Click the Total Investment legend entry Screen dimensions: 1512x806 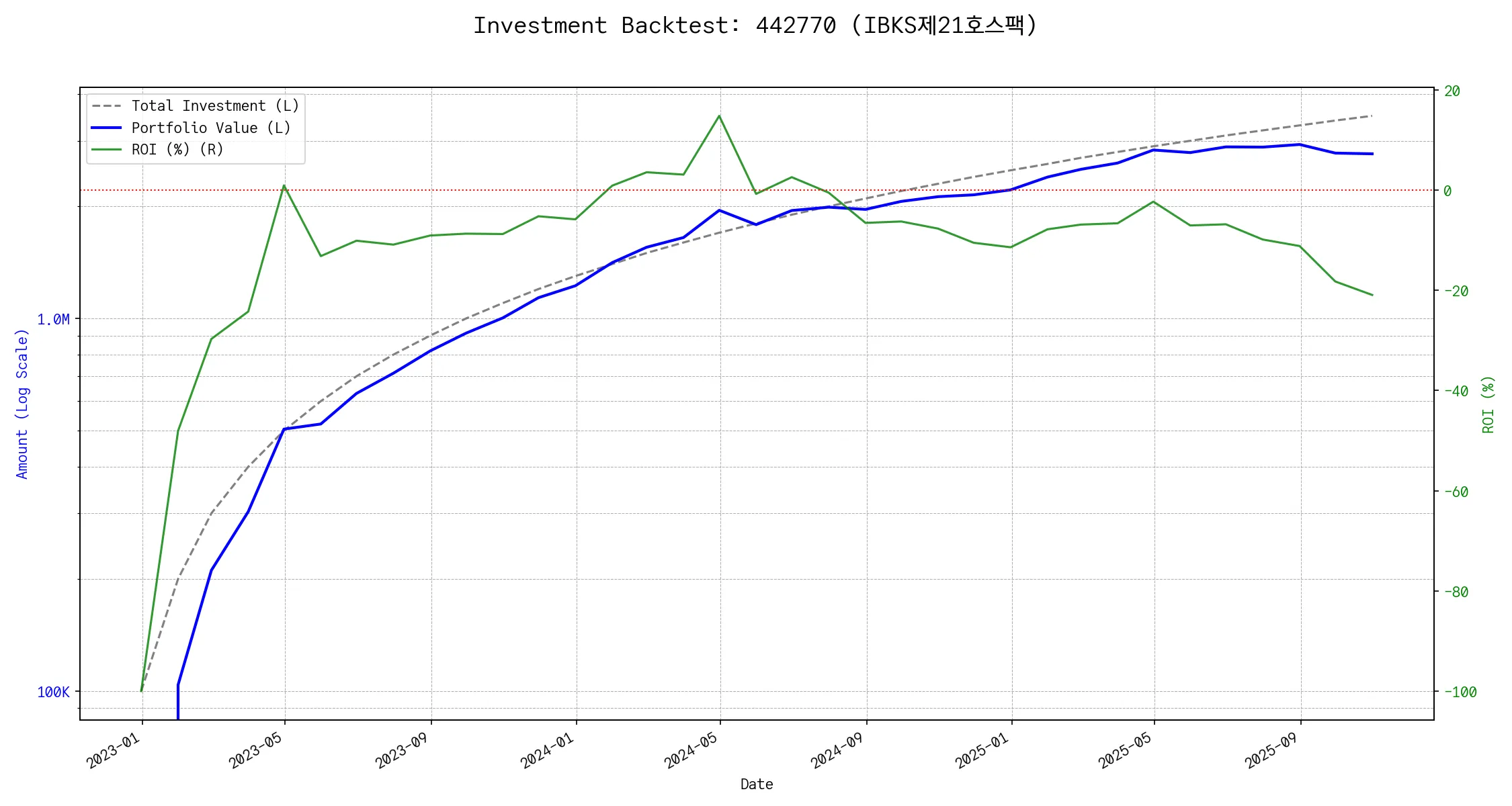(x=215, y=106)
